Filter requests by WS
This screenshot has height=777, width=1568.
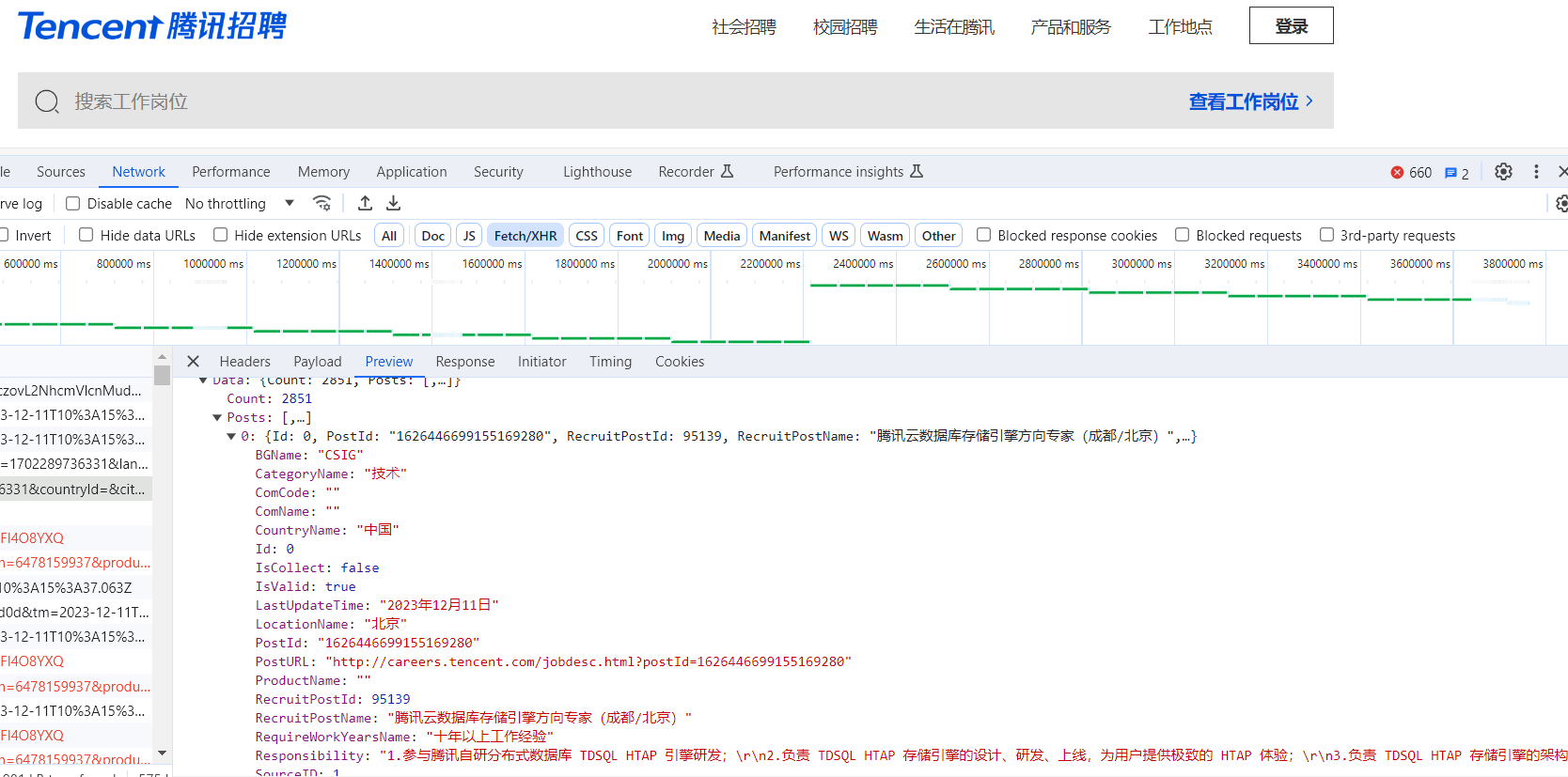pos(839,236)
